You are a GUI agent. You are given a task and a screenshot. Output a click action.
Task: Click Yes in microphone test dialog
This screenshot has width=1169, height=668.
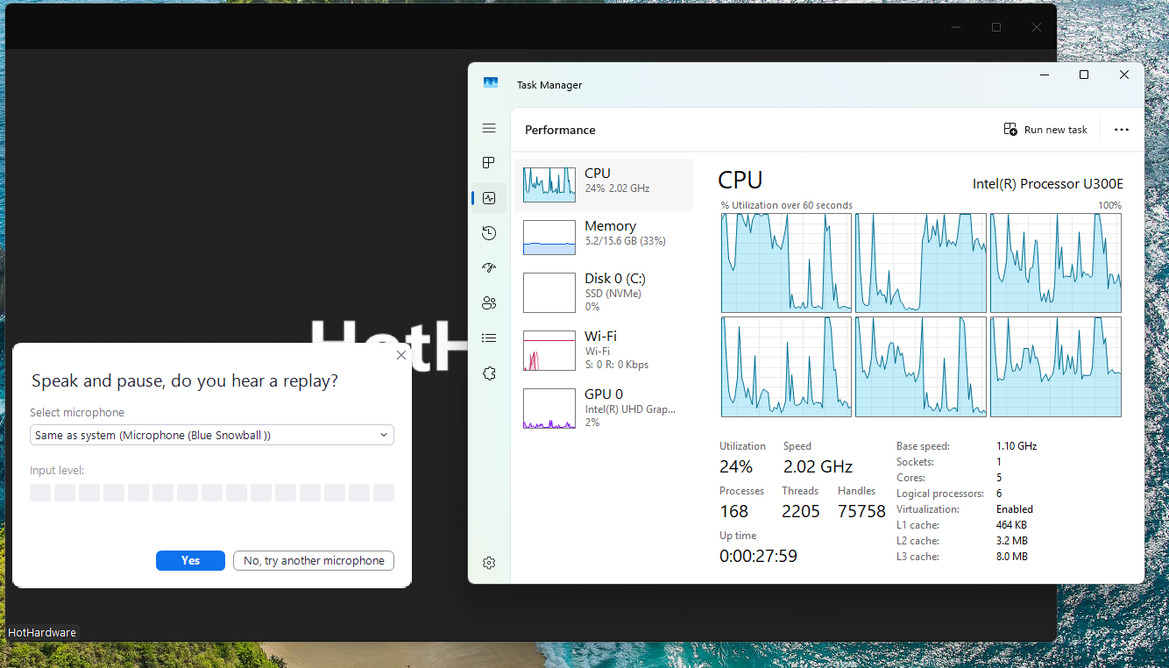coord(190,561)
